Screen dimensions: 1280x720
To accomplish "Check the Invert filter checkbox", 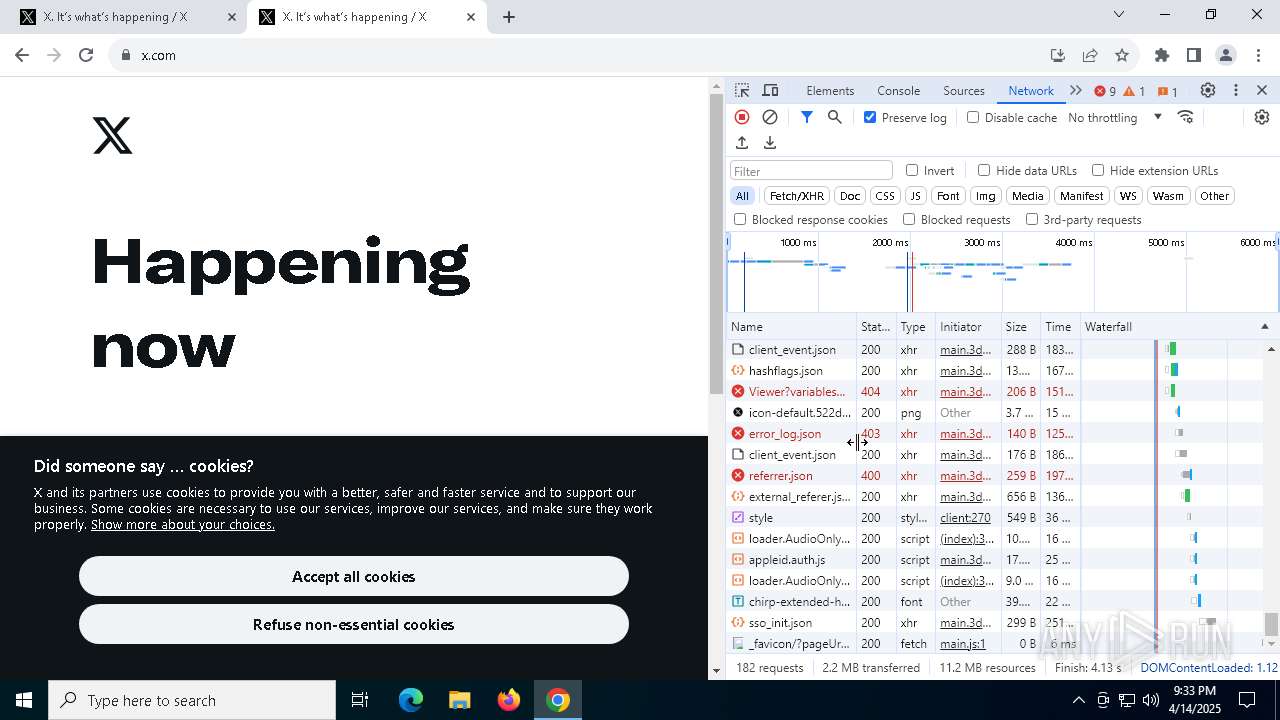I will [912, 170].
